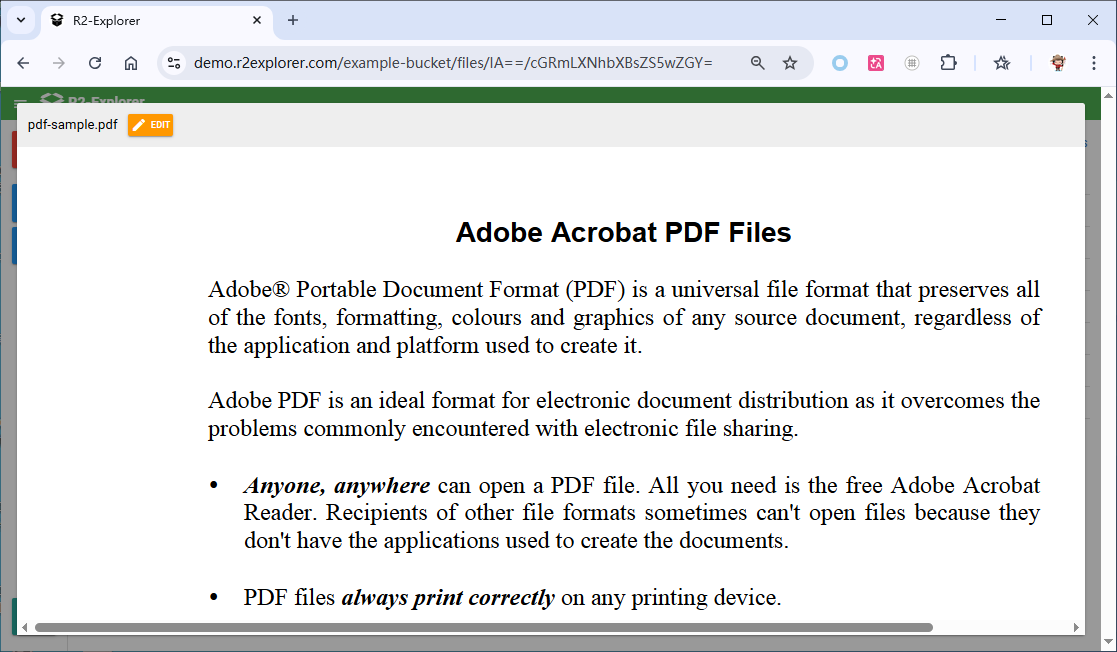Click the address bar URL field
Screen dimensions: 1117x652
[450, 63]
